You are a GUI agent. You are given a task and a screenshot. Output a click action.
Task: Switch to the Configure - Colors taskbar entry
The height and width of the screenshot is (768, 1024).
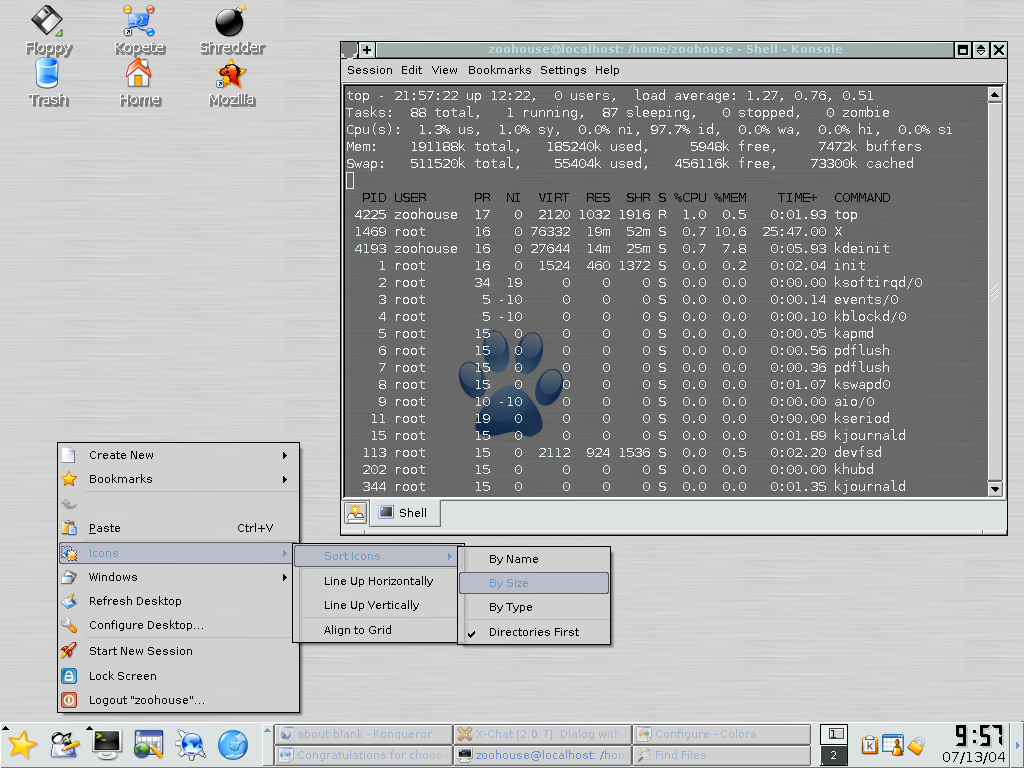point(722,734)
